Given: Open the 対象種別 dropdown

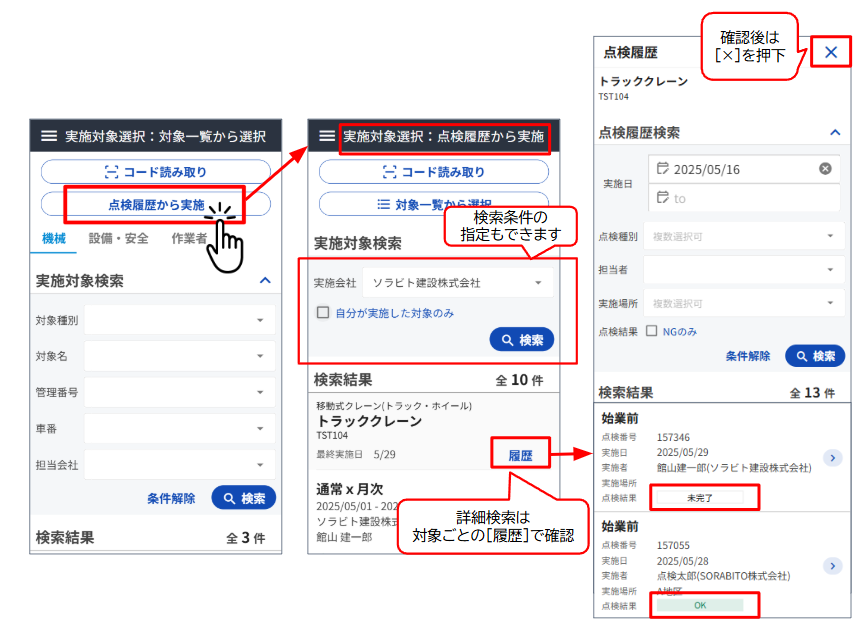Looking at the screenshot, I should pos(180,320).
